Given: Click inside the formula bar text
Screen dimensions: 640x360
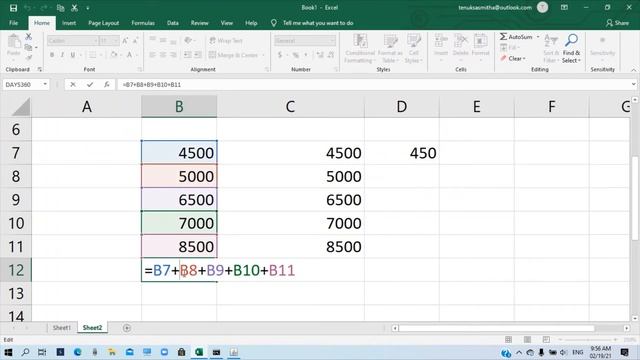Looking at the screenshot, I should (x=151, y=84).
